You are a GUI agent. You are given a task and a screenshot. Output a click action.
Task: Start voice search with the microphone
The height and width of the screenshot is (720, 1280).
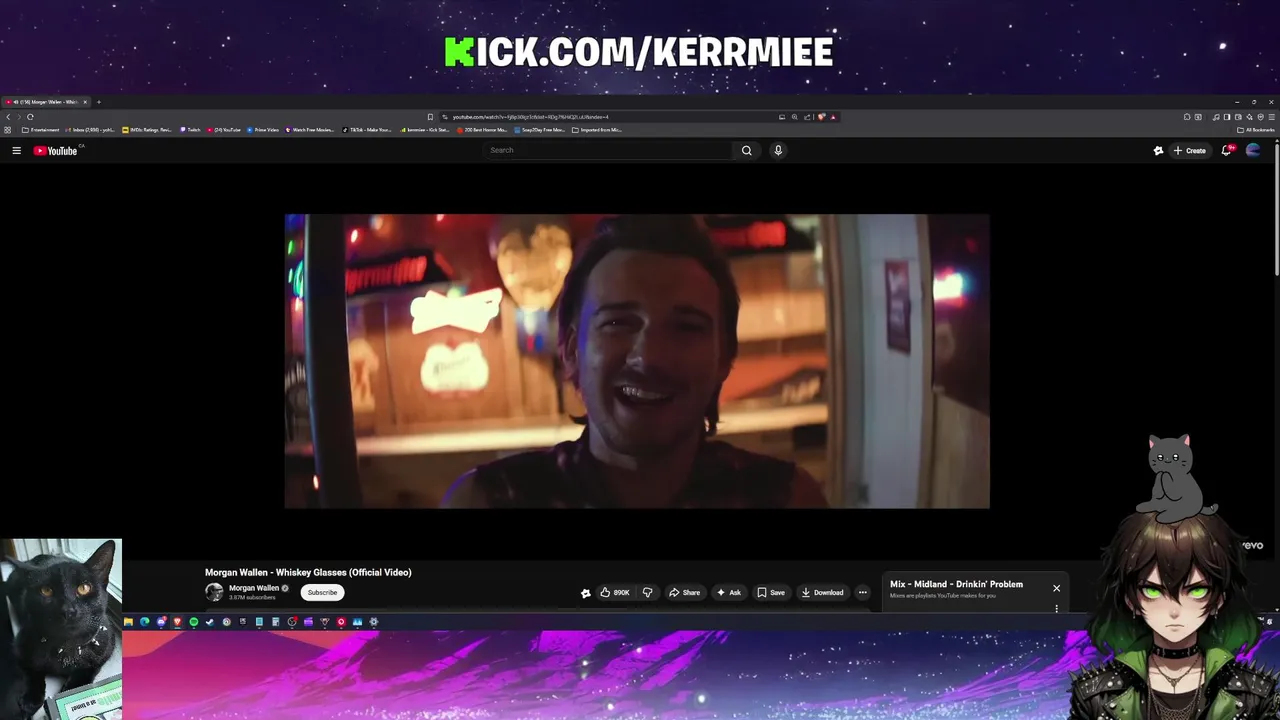pos(778,150)
